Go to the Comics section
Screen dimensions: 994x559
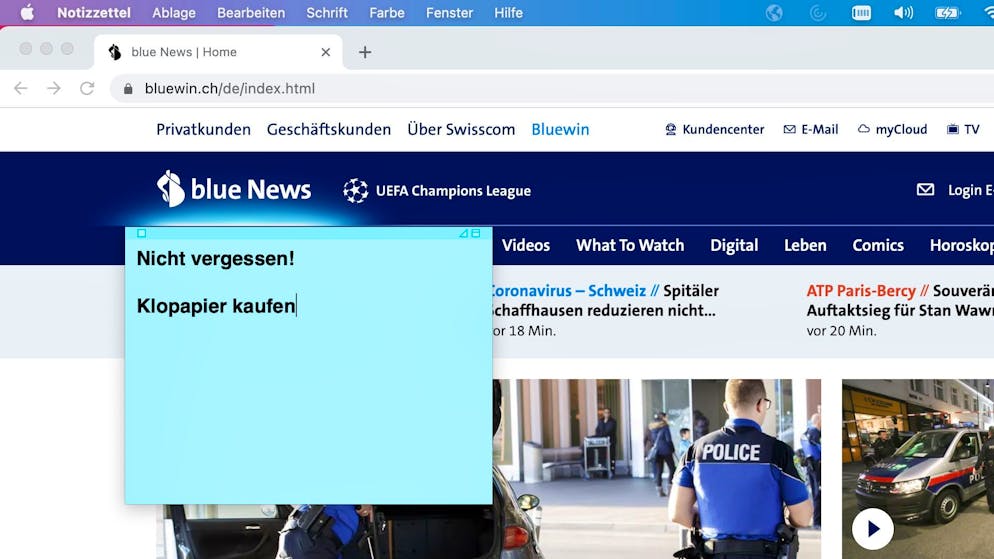click(878, 245)
